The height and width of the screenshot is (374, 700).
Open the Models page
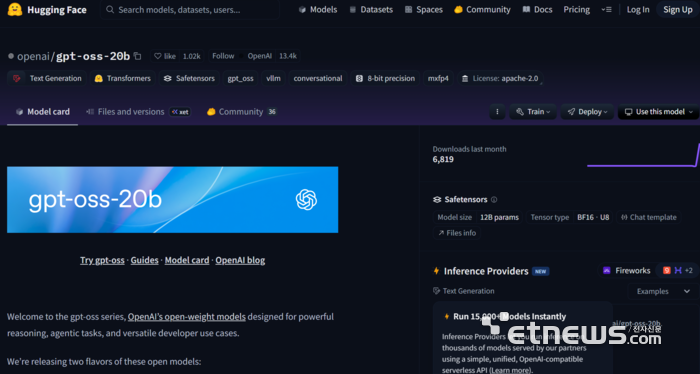318,9
